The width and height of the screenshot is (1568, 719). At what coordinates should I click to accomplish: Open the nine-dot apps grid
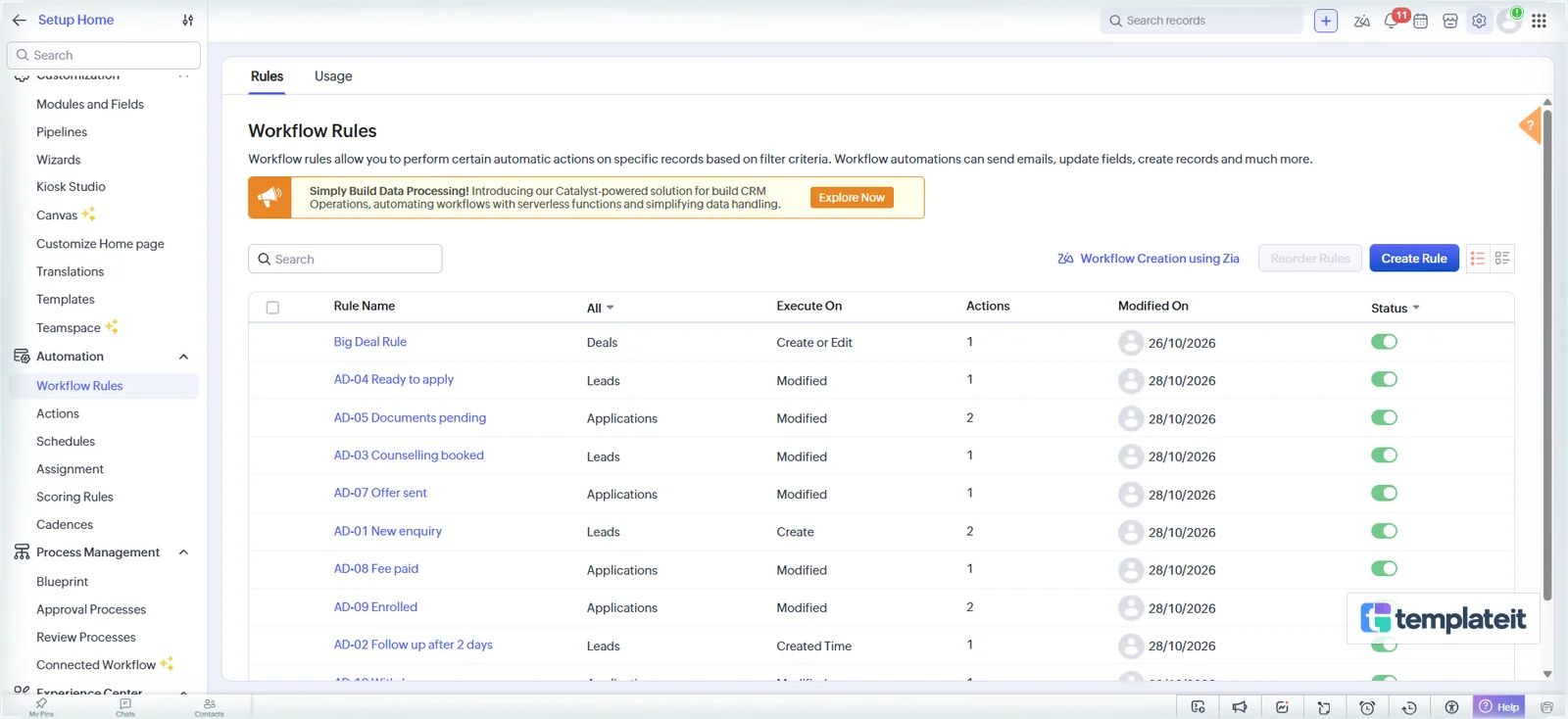[x=1539, y=21]
